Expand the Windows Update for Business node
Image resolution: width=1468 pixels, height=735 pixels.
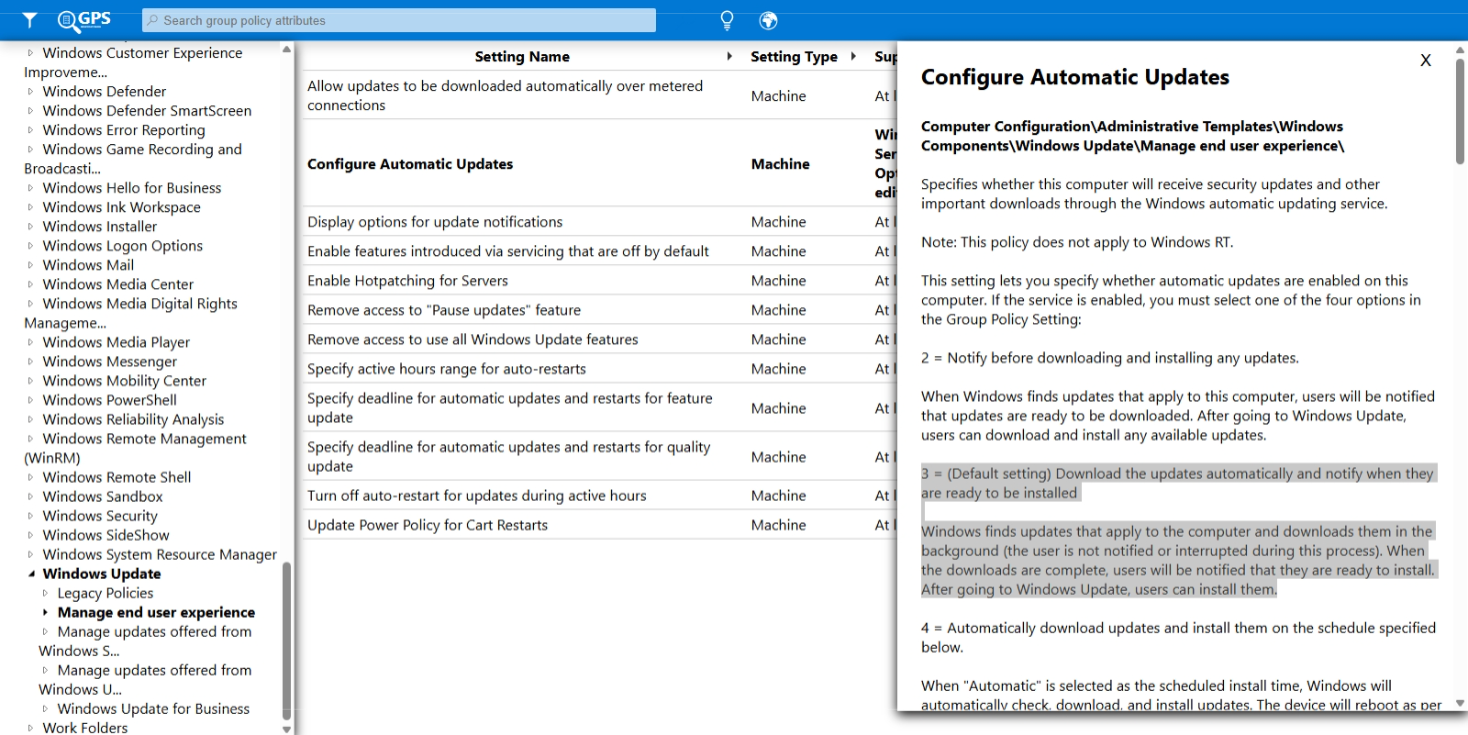(46, 709)
